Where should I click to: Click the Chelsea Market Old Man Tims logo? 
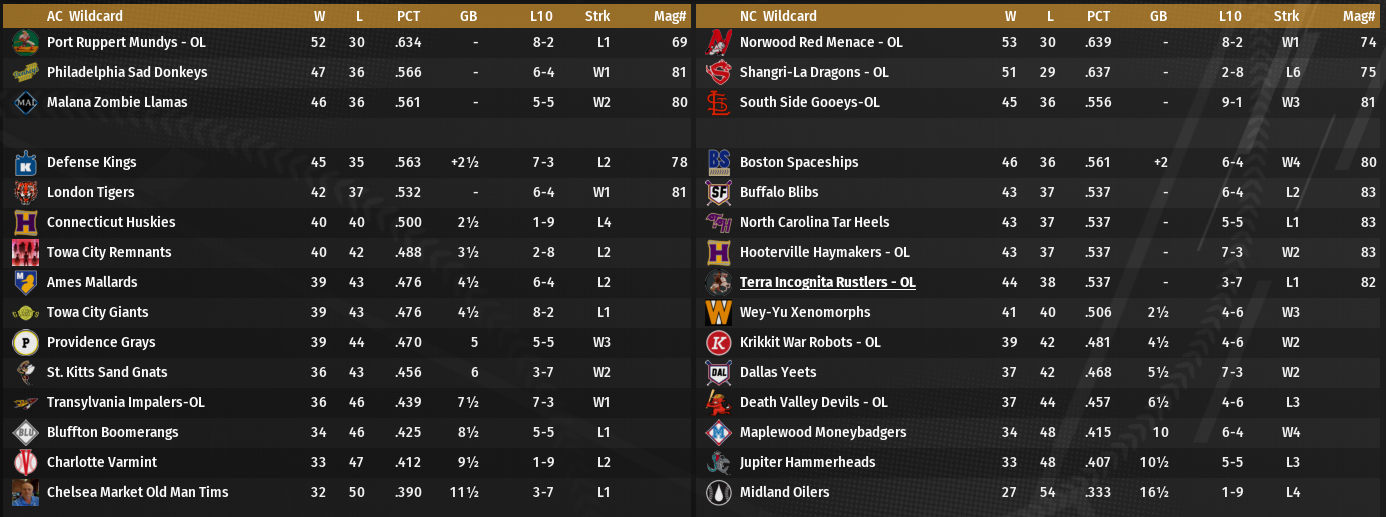tap(26, 492)
